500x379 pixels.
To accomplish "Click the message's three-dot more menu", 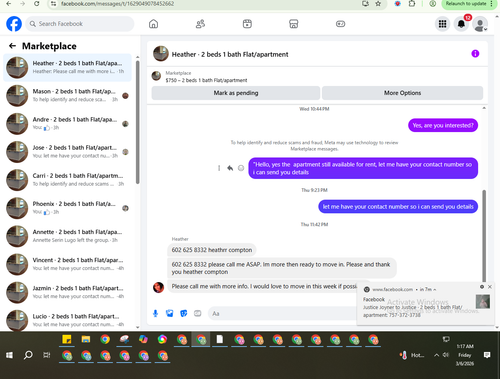I will 219,168.
